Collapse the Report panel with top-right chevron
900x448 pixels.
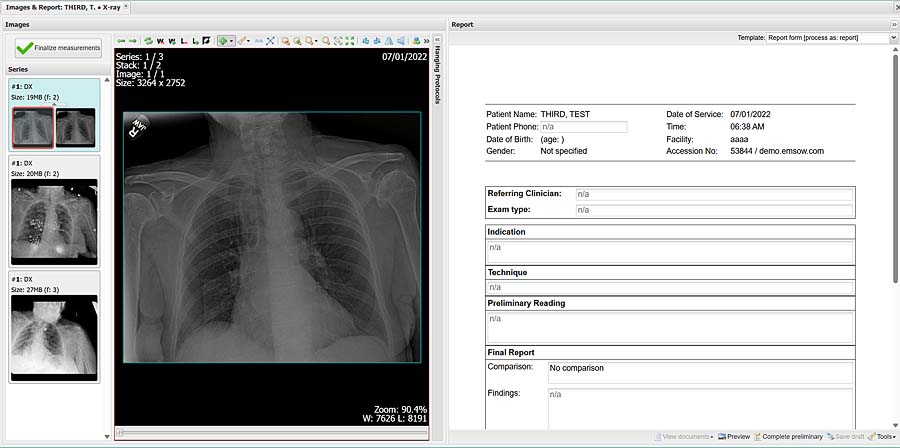[894, 25]
